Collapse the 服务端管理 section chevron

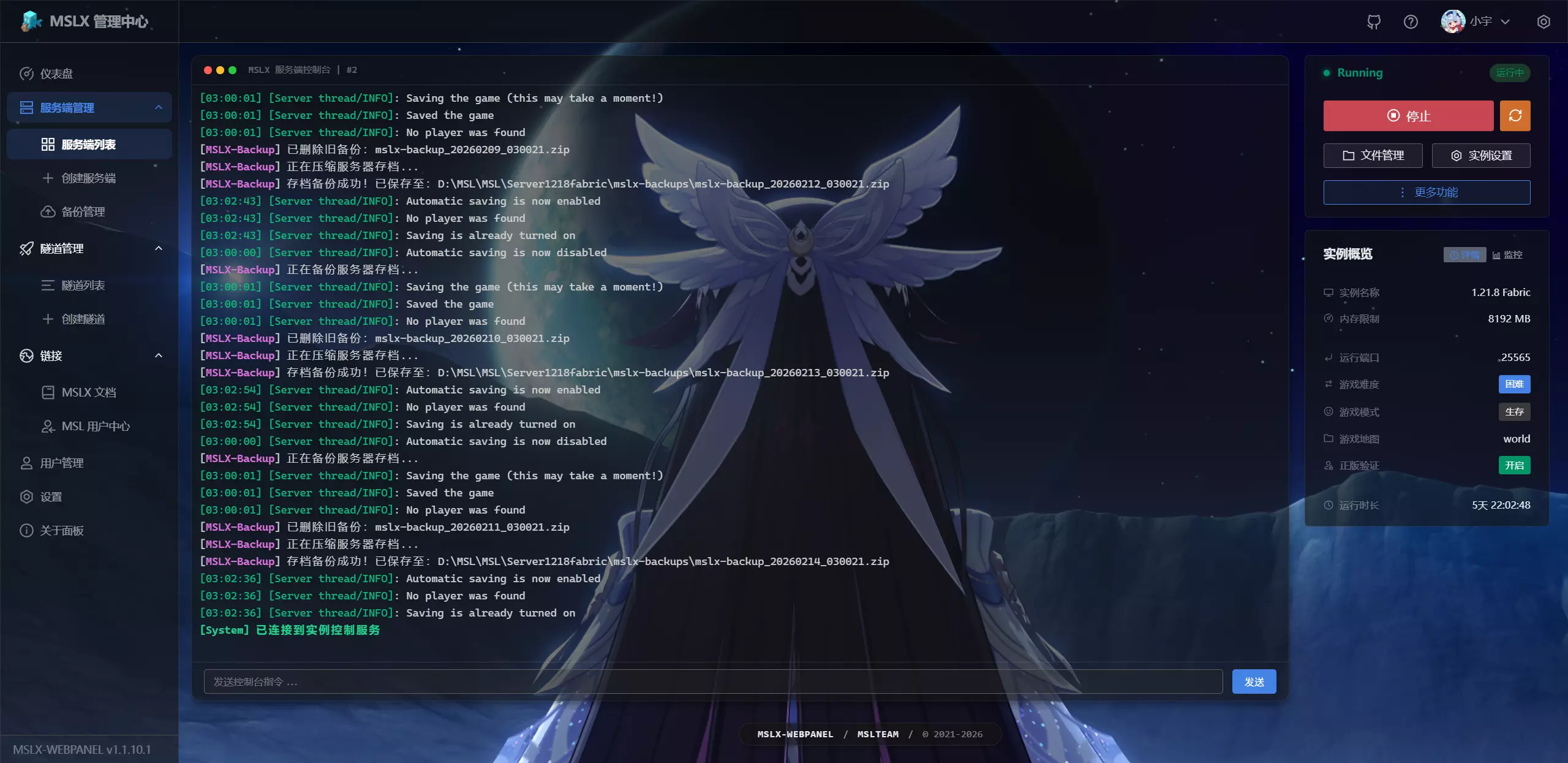click(159, 107)
